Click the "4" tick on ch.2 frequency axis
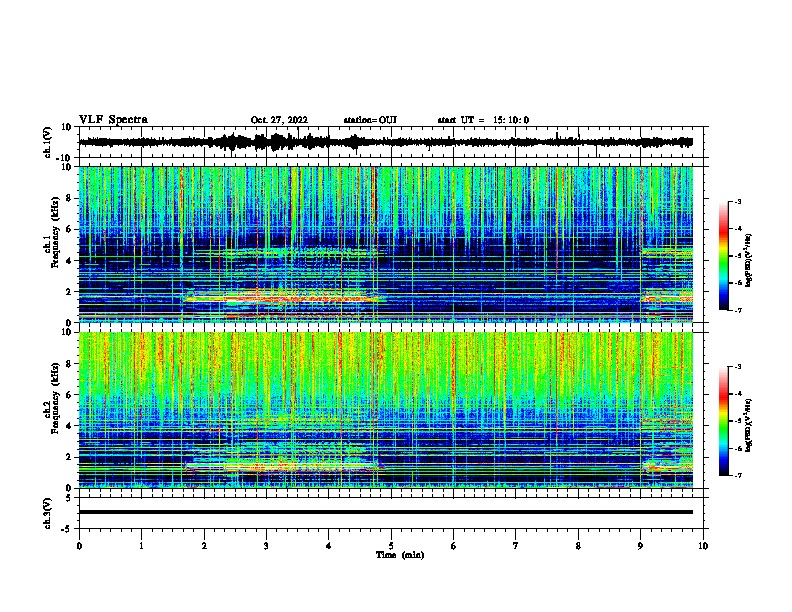 coord(69,426)
